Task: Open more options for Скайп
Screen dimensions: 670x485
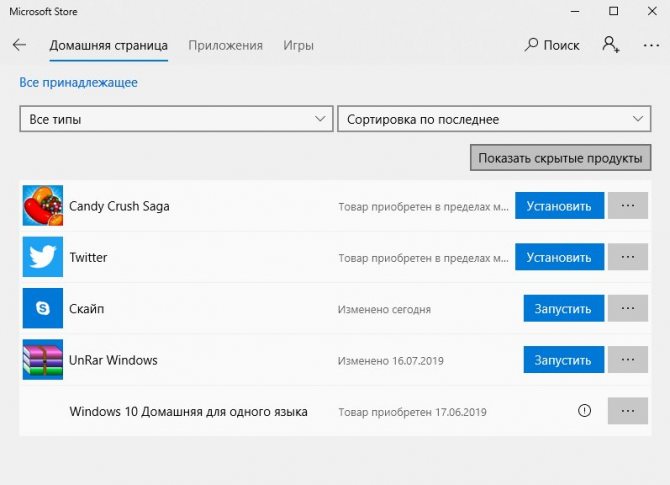Action: (x=628, y=308)
